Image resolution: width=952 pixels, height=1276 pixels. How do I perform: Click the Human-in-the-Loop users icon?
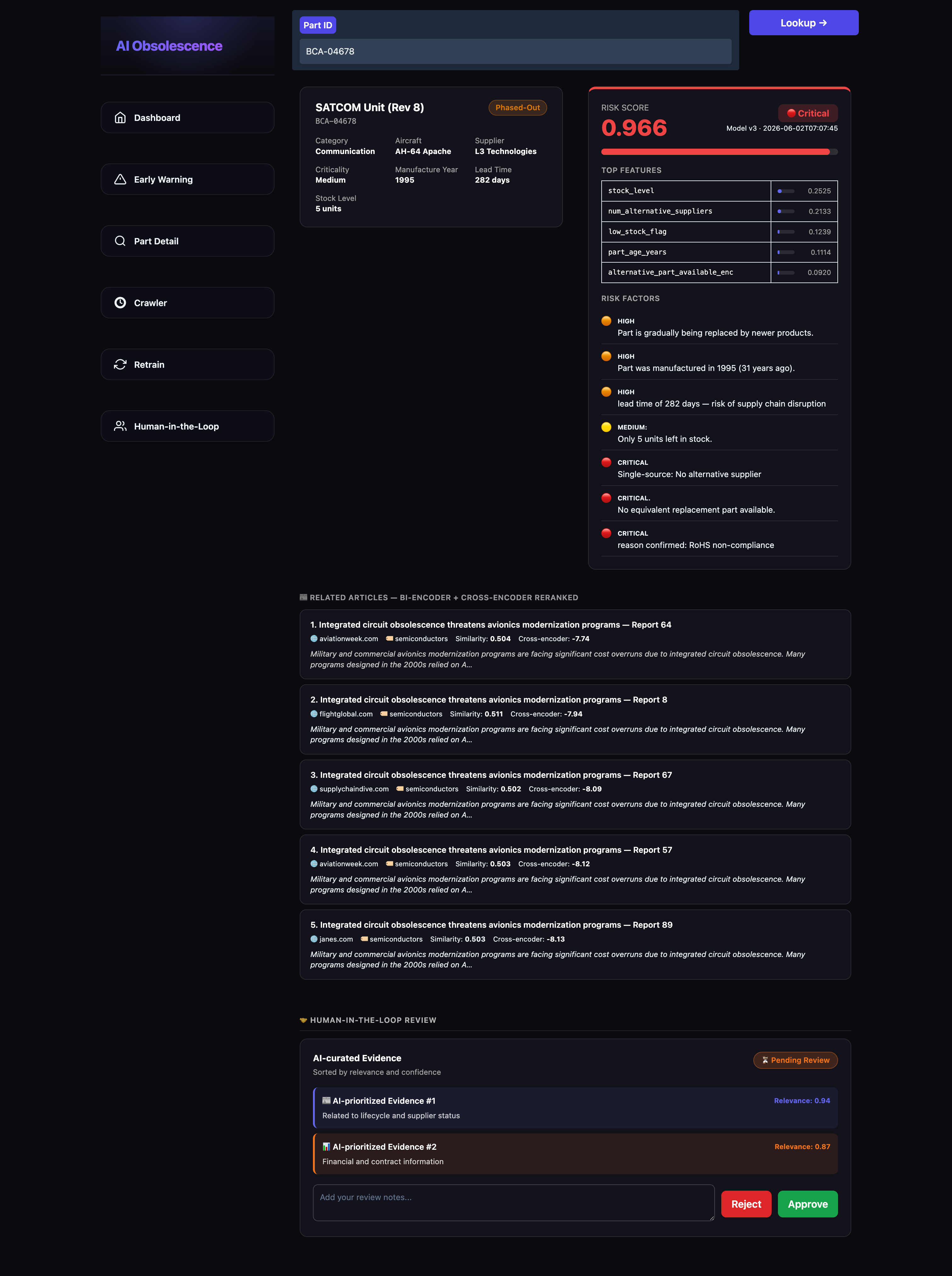point(120,426)
